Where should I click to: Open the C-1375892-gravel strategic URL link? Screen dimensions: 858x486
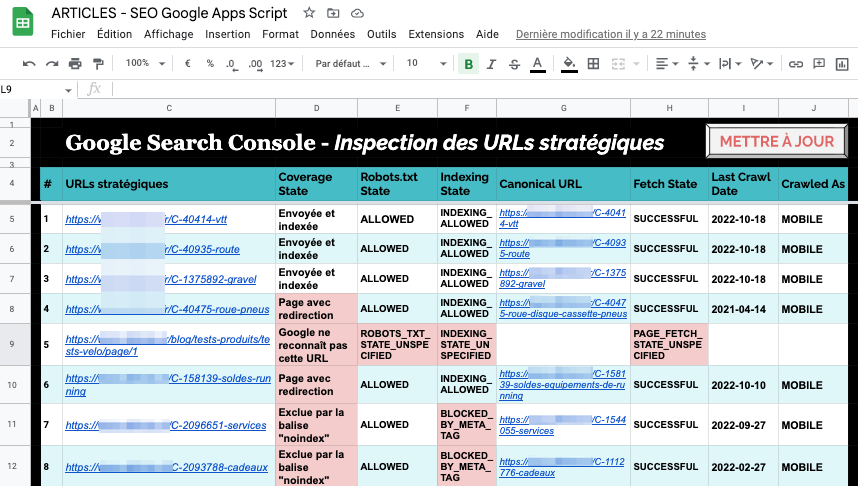tap(161, 280)
